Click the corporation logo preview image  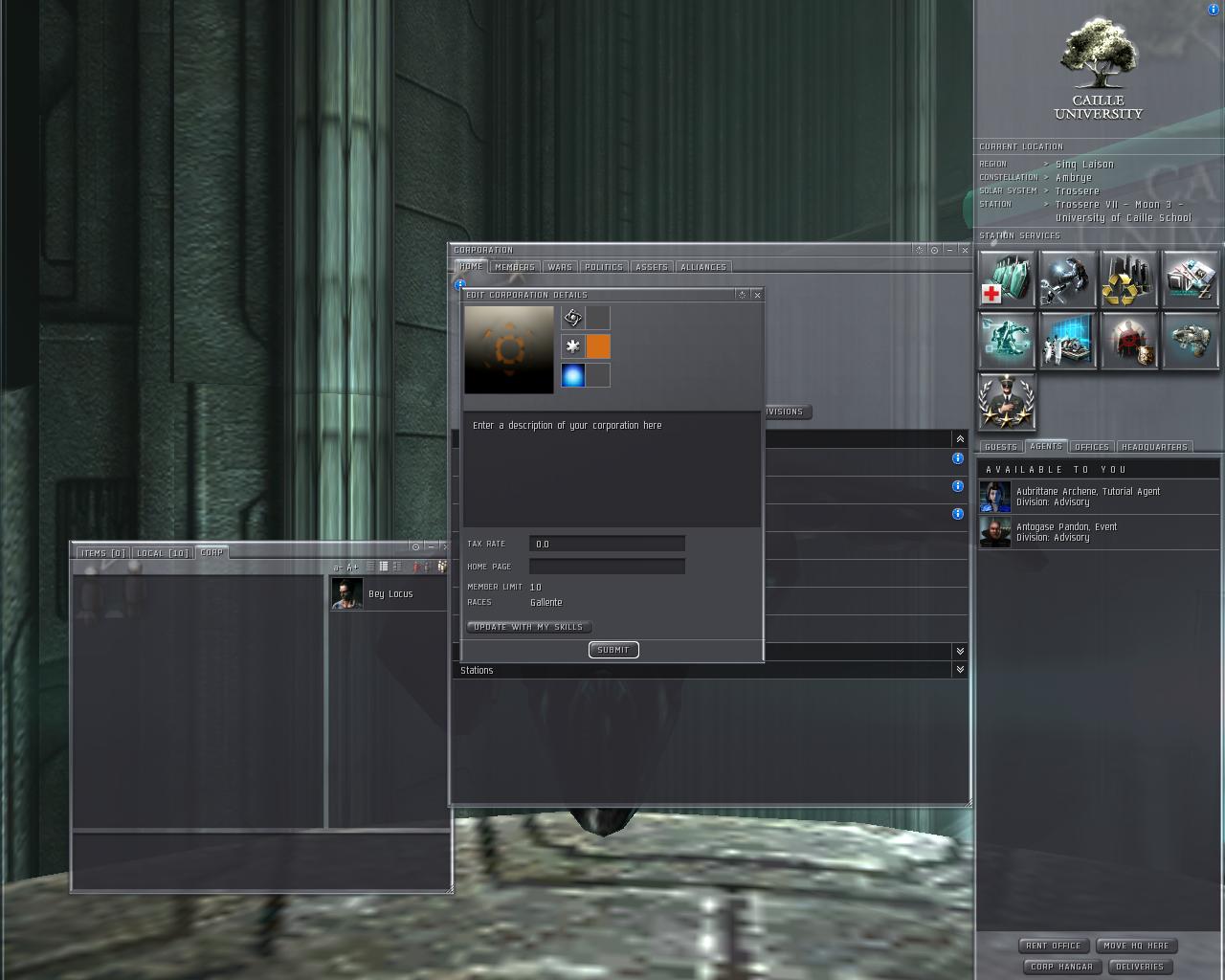[509, 350]
